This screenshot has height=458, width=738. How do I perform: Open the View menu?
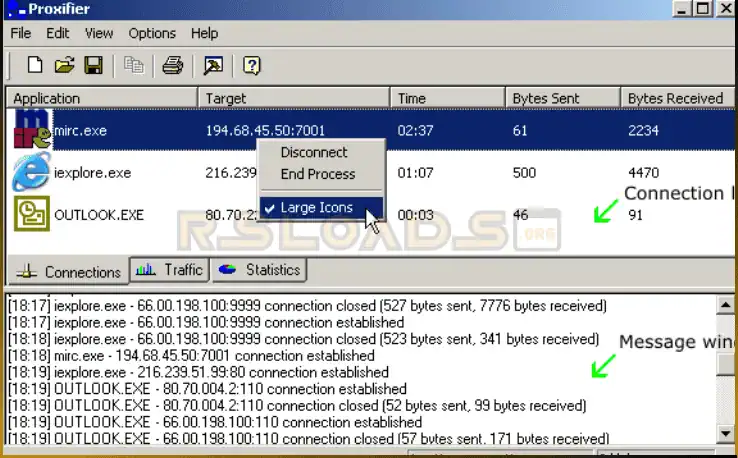coord(99,33)
